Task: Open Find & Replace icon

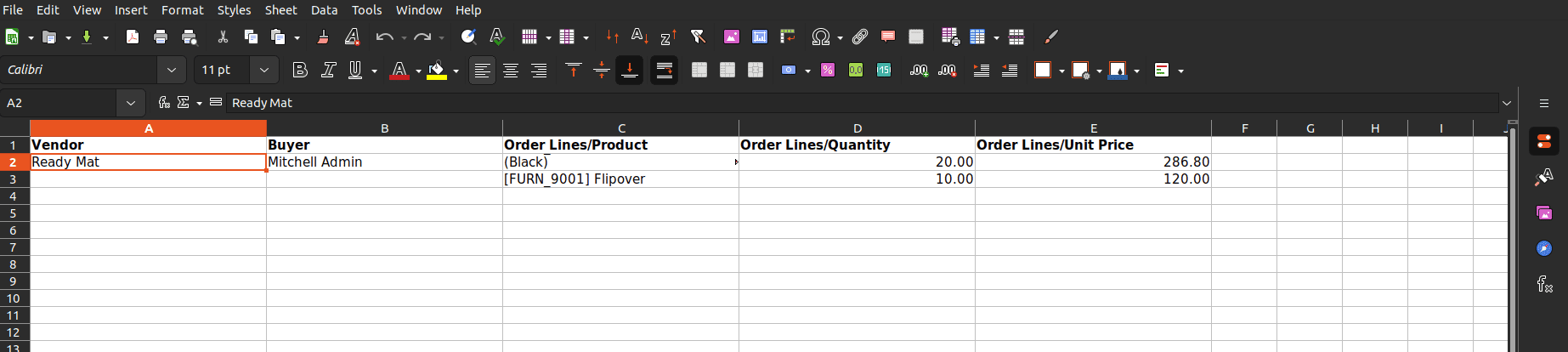Action: coord(468,37)
